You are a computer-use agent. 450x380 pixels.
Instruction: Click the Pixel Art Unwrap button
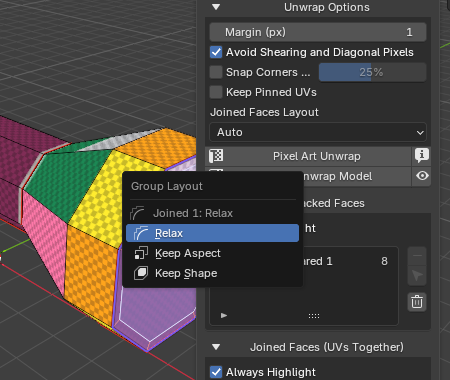[x=308, y=156]
